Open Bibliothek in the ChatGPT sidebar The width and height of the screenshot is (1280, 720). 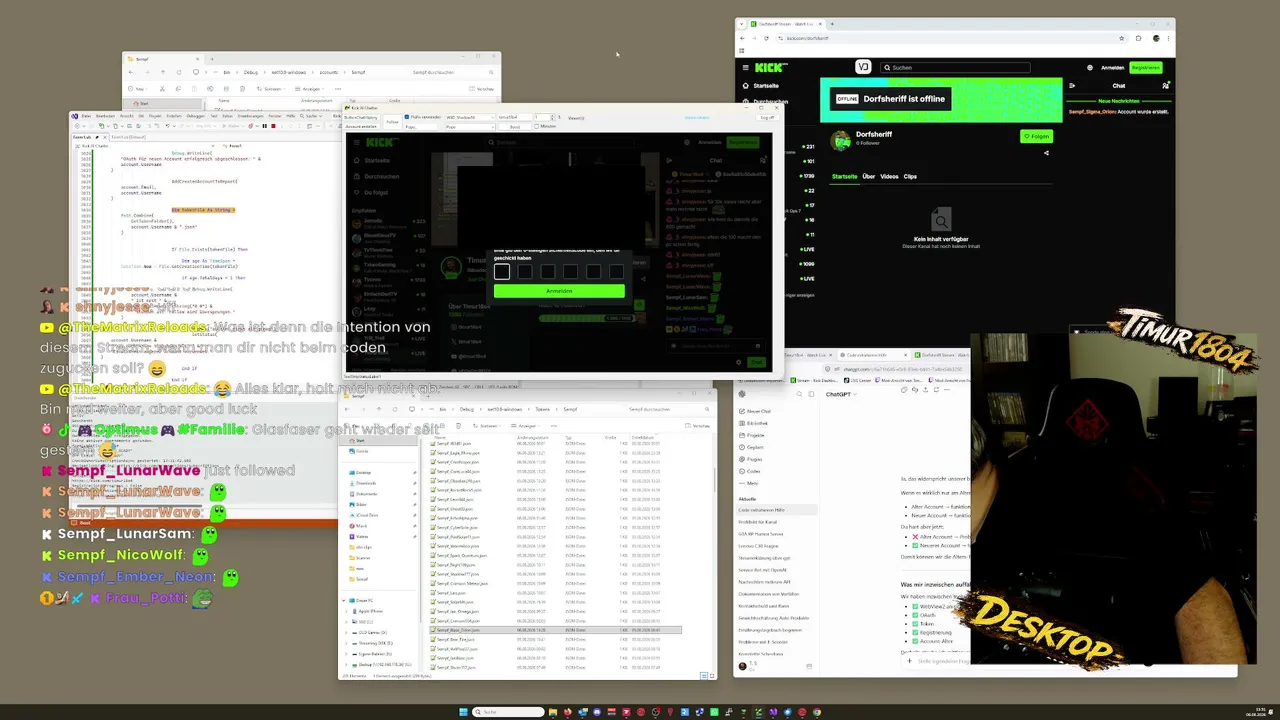pos(759,423)
